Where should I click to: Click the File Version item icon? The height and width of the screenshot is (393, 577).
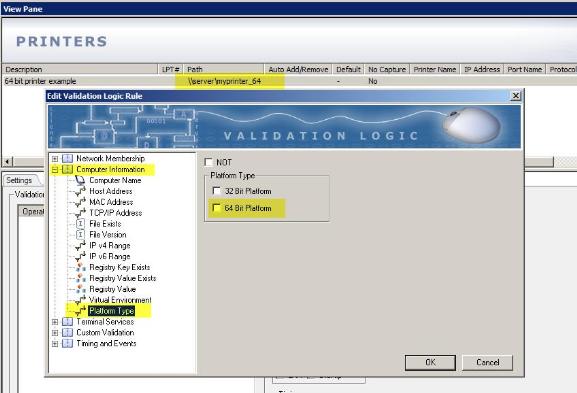pyautogui.click(x=80, y=235)
